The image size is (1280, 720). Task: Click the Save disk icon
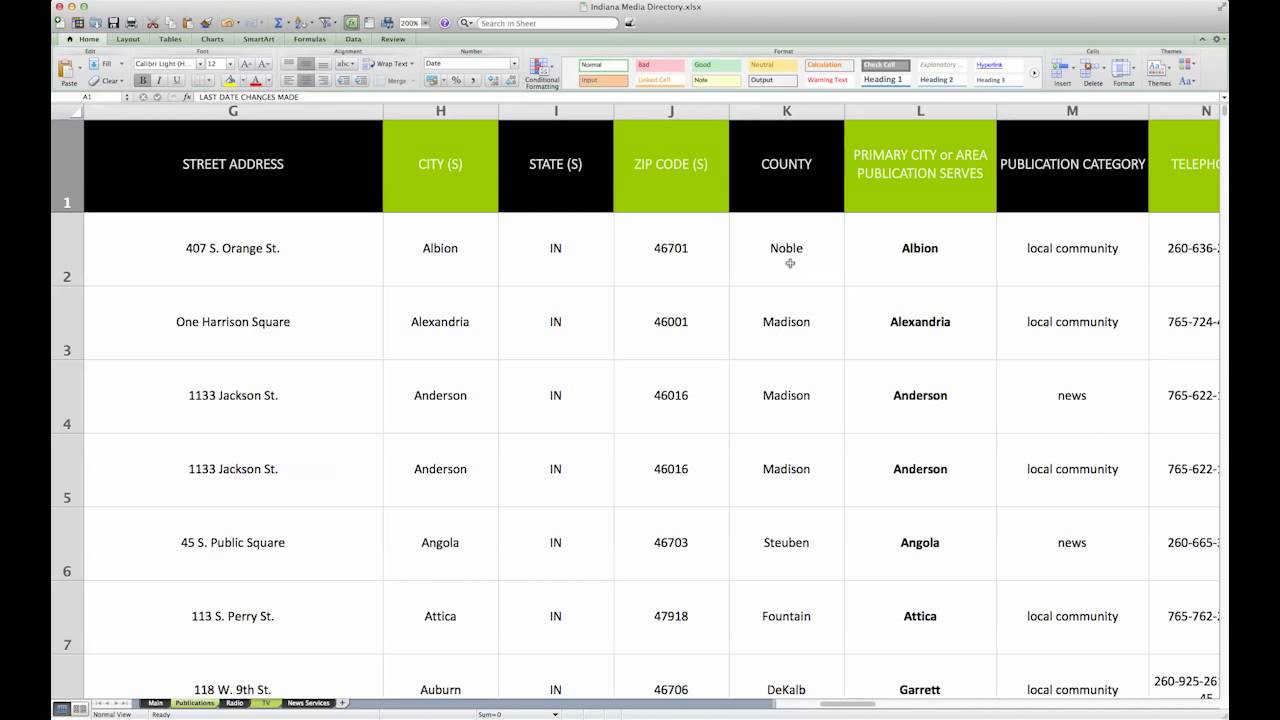pos(113,23)
